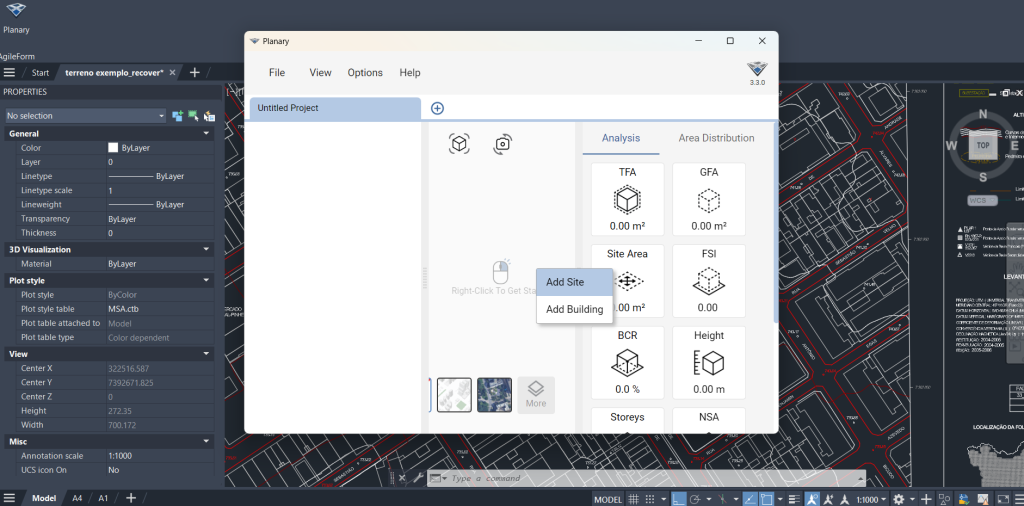This screenshot has height=506, width=1024.
Task: Click the plus icon to add a project tab
Action: click(x=438, y=108)
